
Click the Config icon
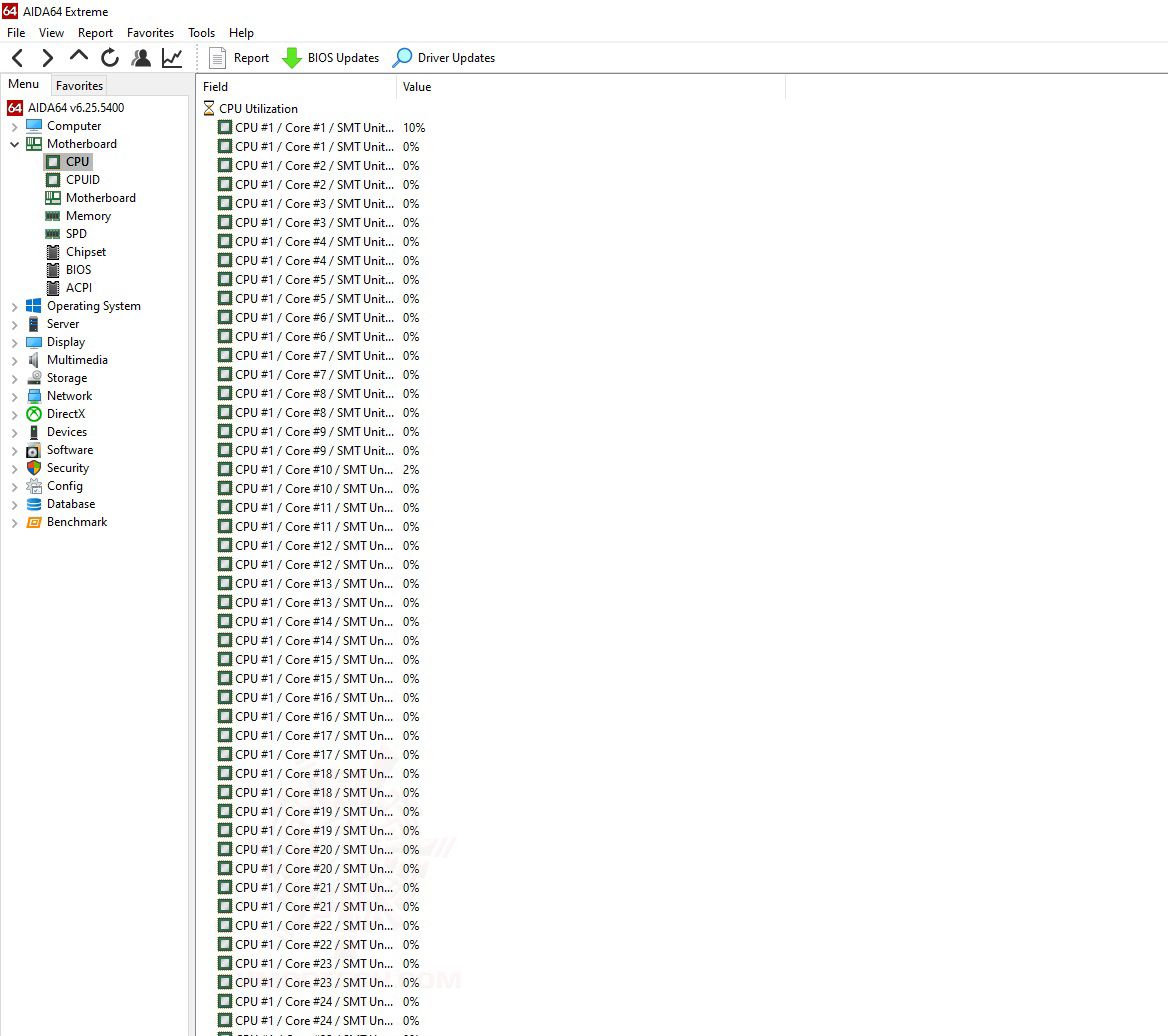coord(34,486)
